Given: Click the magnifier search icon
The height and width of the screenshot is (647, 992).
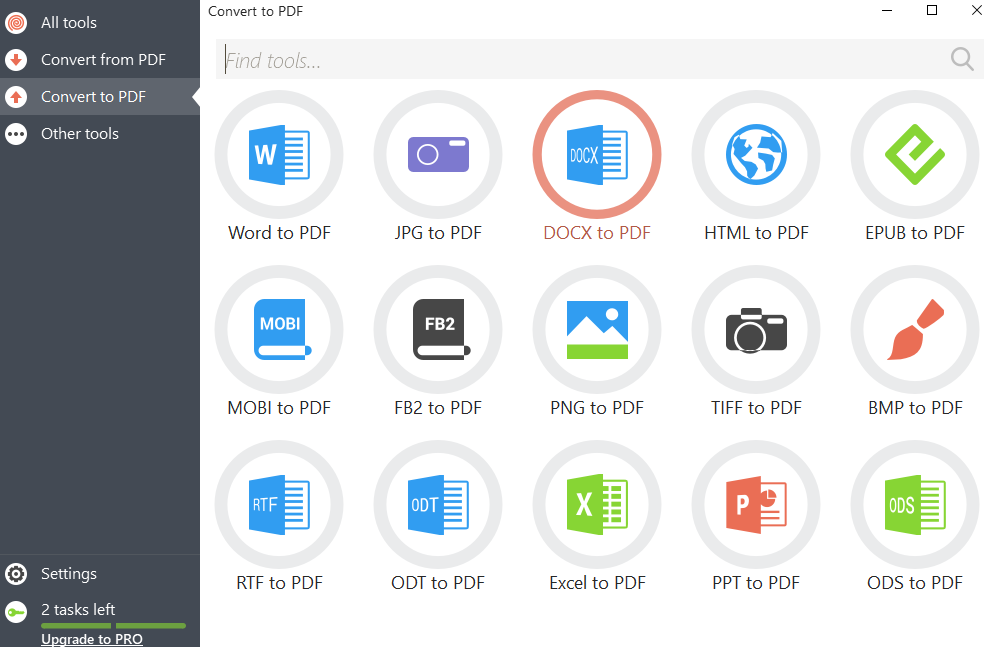Looking at the screenshot, I should tap(962, 59).
